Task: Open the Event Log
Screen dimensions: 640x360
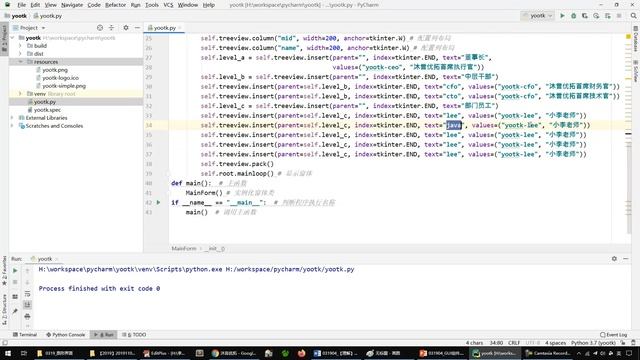Action: [613, 335]
